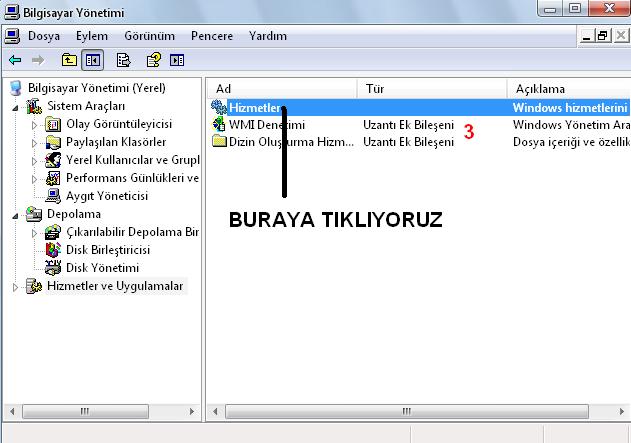Click the WMI Denetimi icon in list
The image size is (631, 443).
219,124
